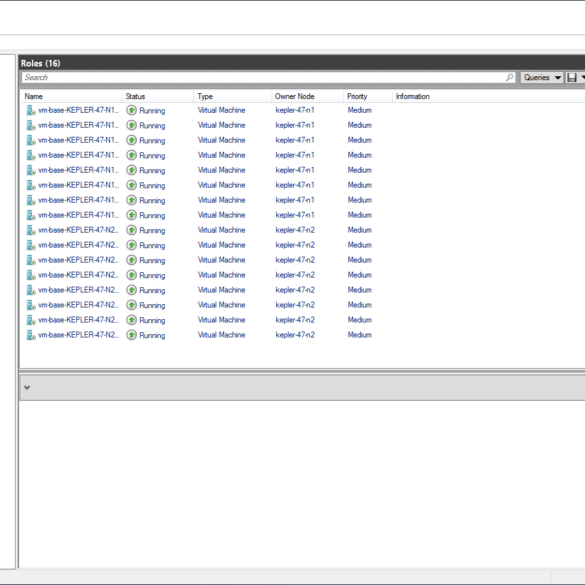Click the Running status icon of the topmost role
Viewport: 585px width, 585px height.
[x=131, y=110]
